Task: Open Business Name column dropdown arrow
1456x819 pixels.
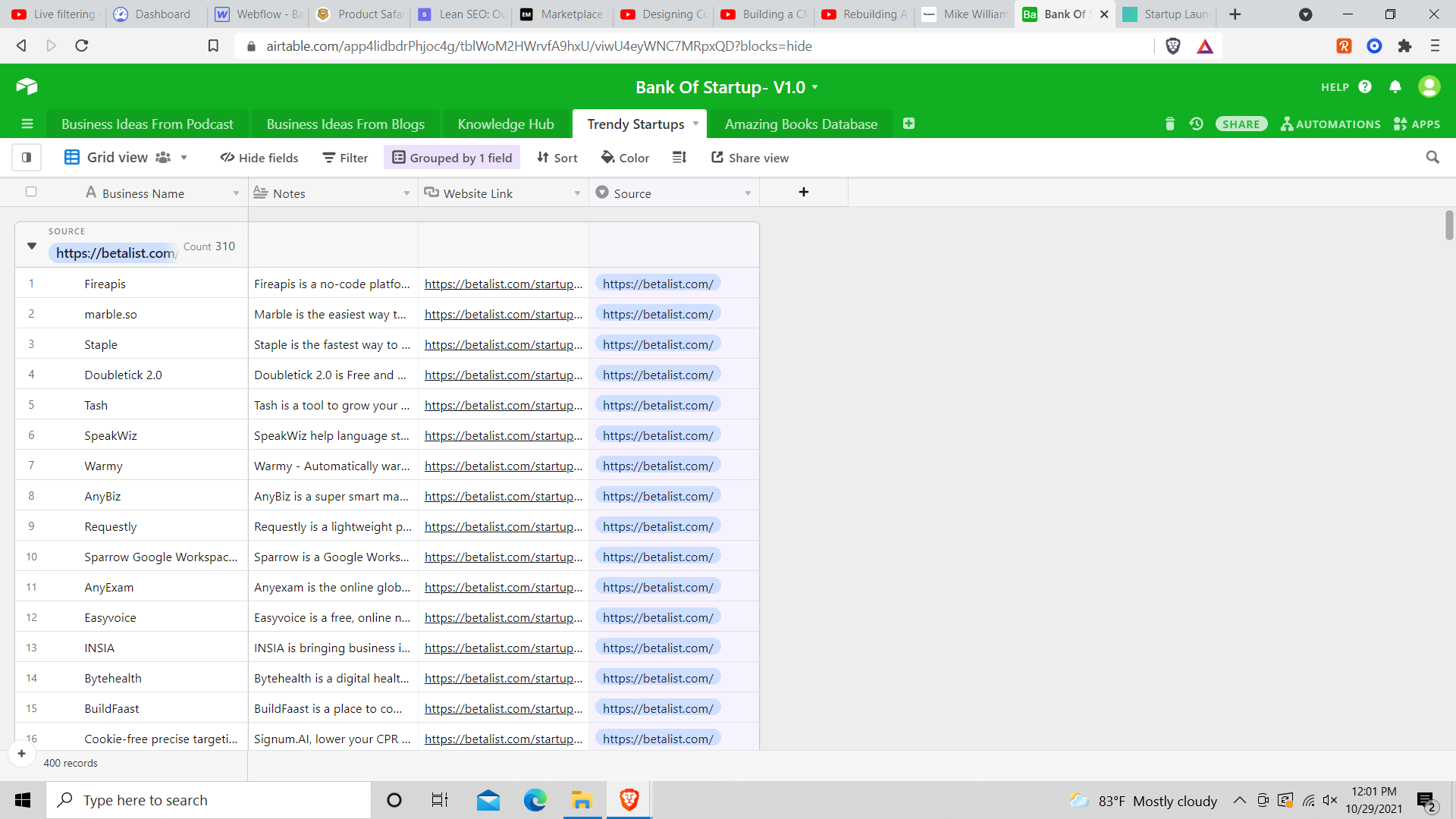Action: click(236, 193)
